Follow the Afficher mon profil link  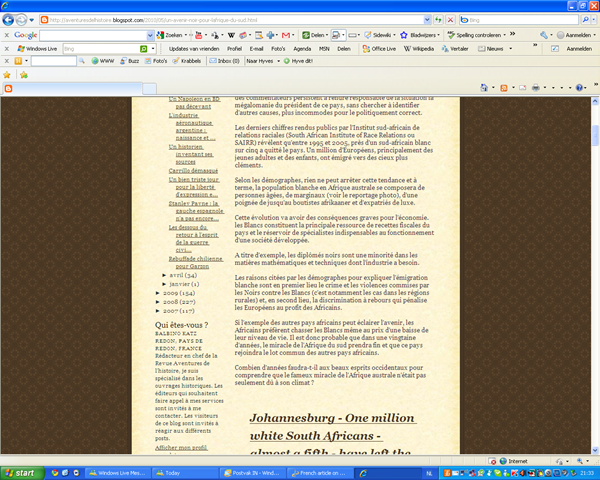[181, 448]
